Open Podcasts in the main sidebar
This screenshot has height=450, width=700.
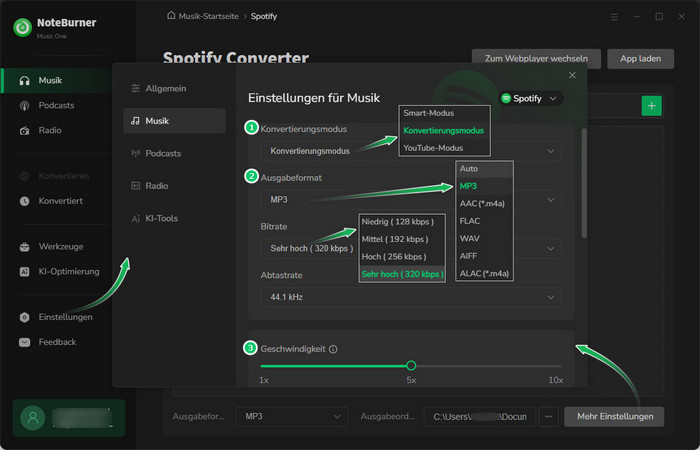pyautogui.click(x=56, y=105)
